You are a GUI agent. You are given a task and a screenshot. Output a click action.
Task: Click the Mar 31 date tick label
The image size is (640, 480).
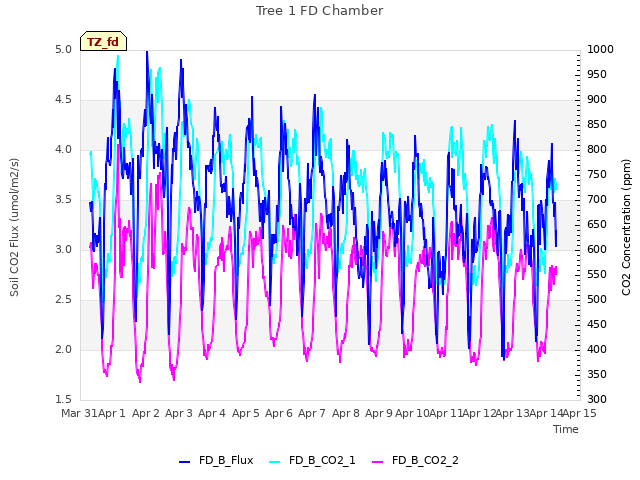[79, 413]
